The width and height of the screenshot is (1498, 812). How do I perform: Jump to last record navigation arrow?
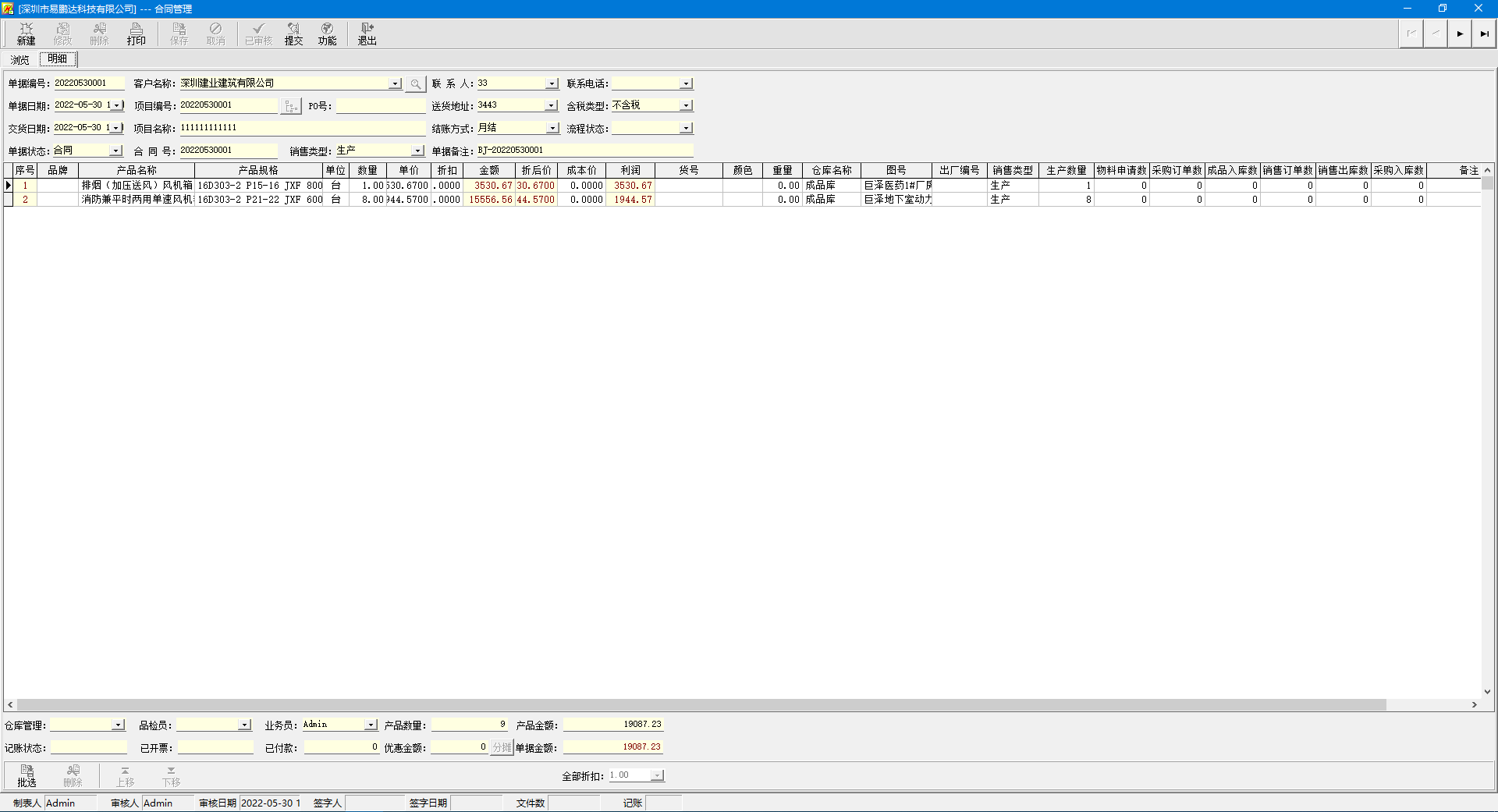click(x=1484, y=34)
